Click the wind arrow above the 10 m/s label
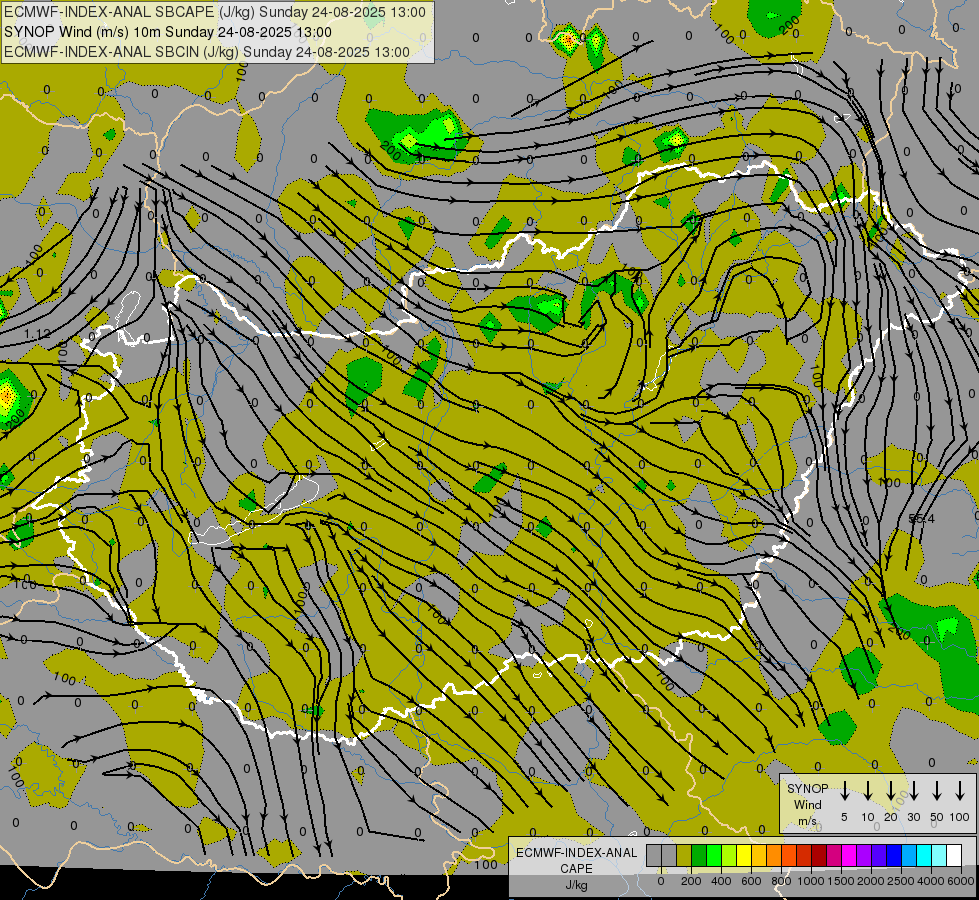 pyautogui.click(x=867, y=791)
